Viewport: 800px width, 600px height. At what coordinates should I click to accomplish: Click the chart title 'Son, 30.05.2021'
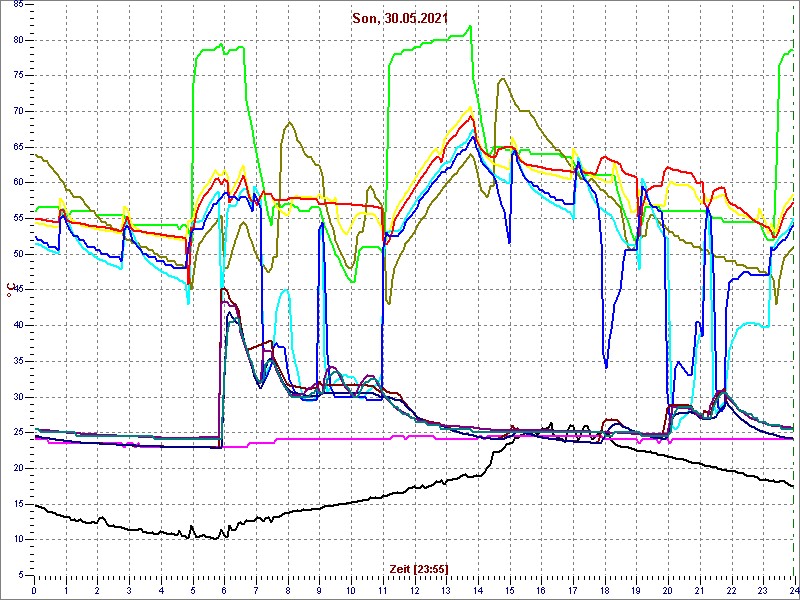click(400, 18)
